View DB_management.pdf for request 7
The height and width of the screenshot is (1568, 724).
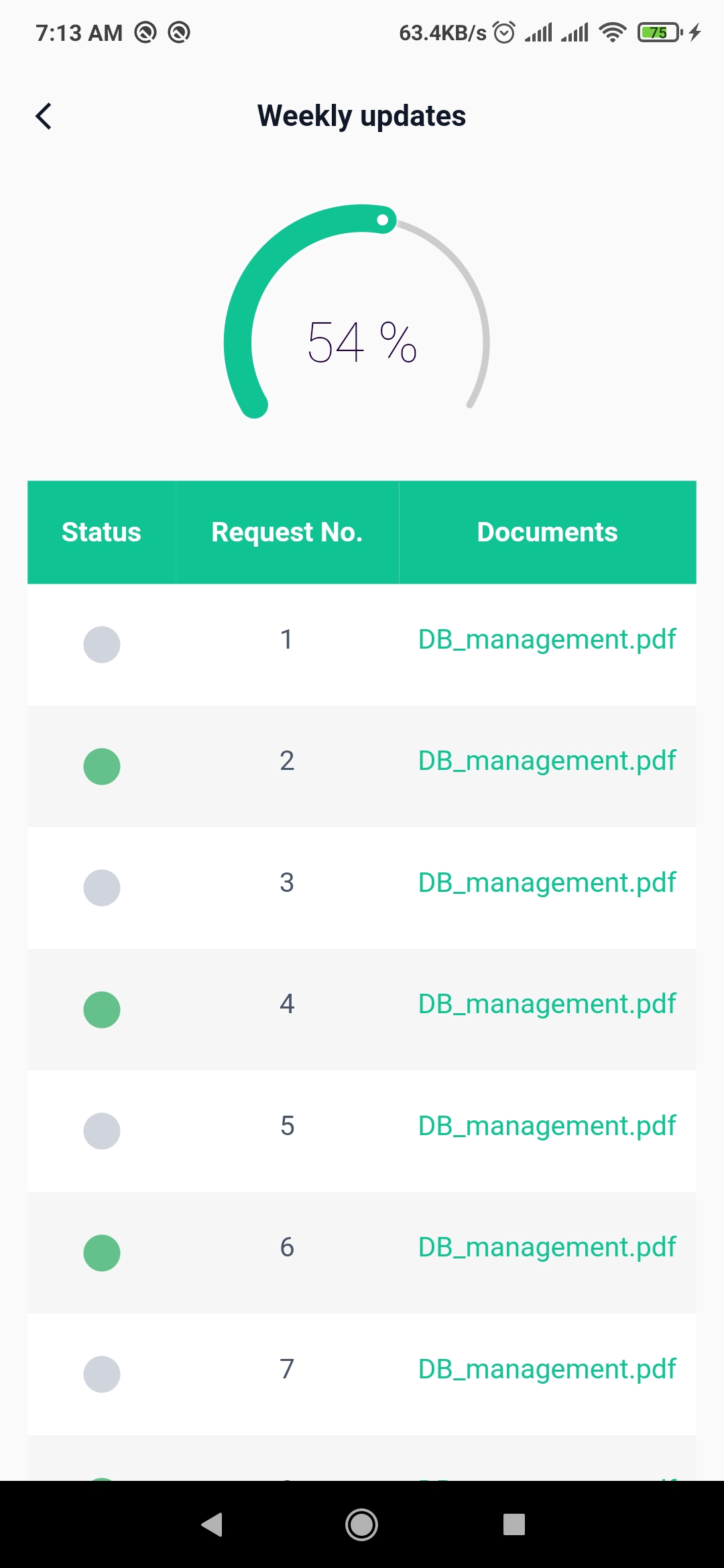point(547,1369)
